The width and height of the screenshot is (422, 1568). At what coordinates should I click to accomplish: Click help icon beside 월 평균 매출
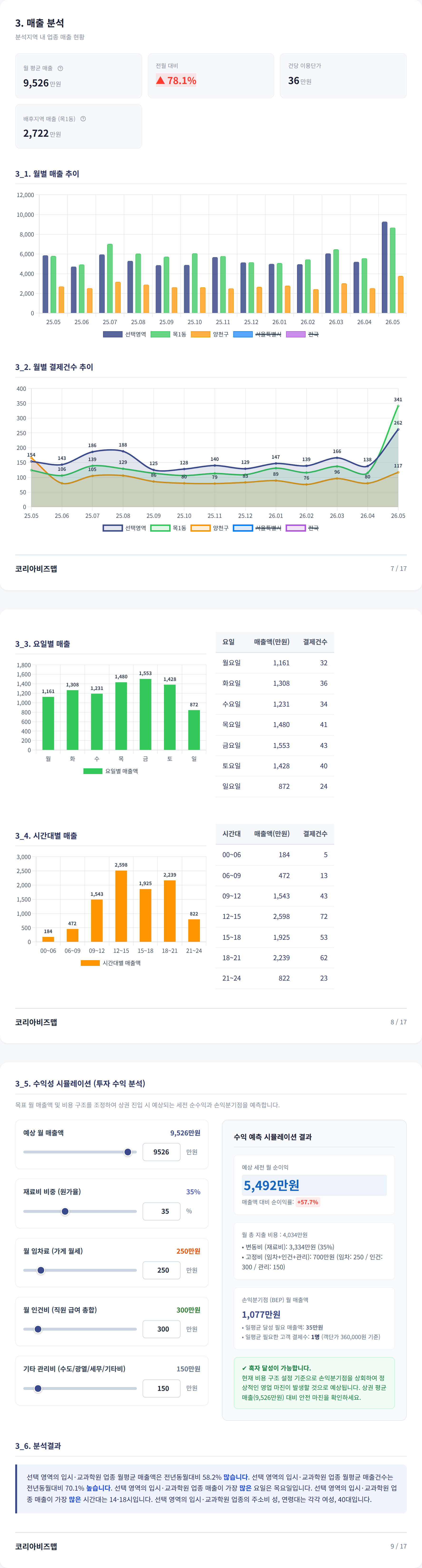(60, 68)
